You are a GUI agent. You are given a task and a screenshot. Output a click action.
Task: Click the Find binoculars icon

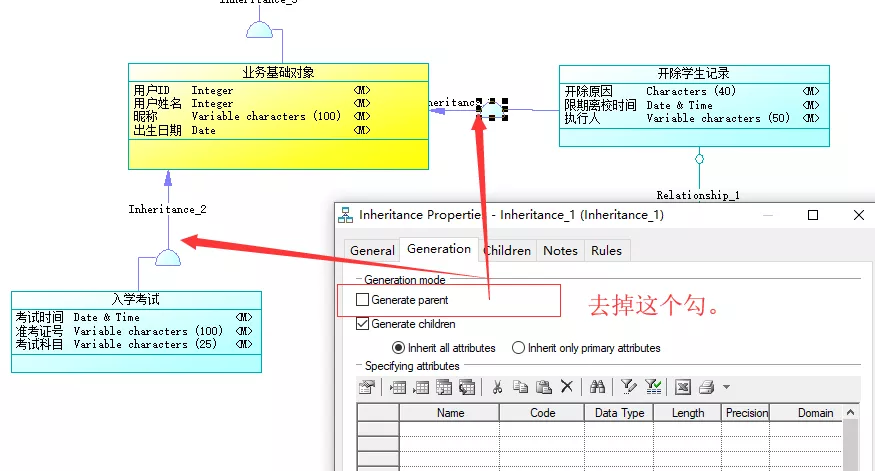click(x=597, y=387)
